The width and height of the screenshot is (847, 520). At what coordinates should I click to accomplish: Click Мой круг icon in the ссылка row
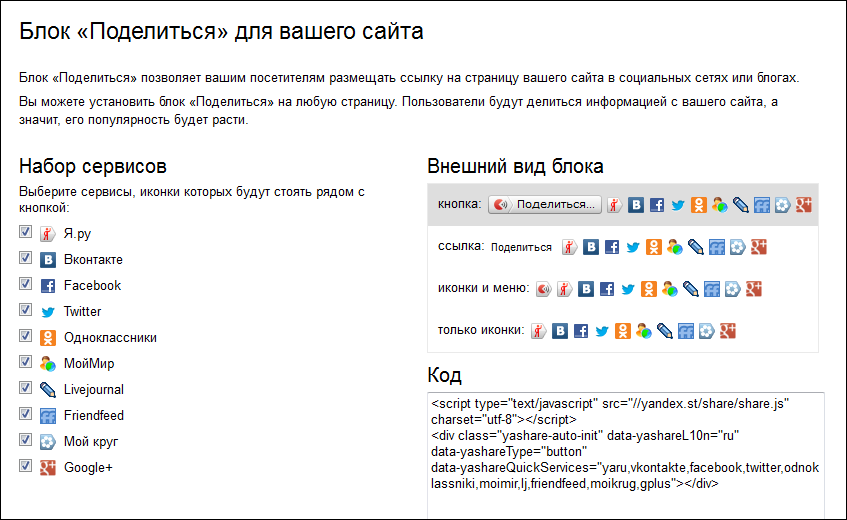pos(737,247)
